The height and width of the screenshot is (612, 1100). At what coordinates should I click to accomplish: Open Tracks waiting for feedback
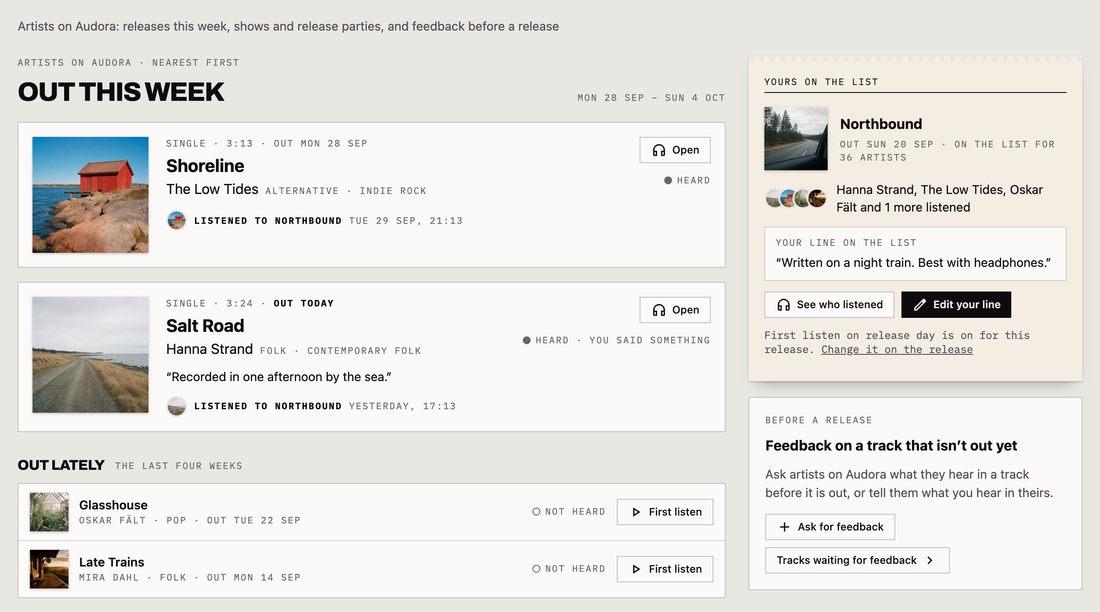(857, 561)
